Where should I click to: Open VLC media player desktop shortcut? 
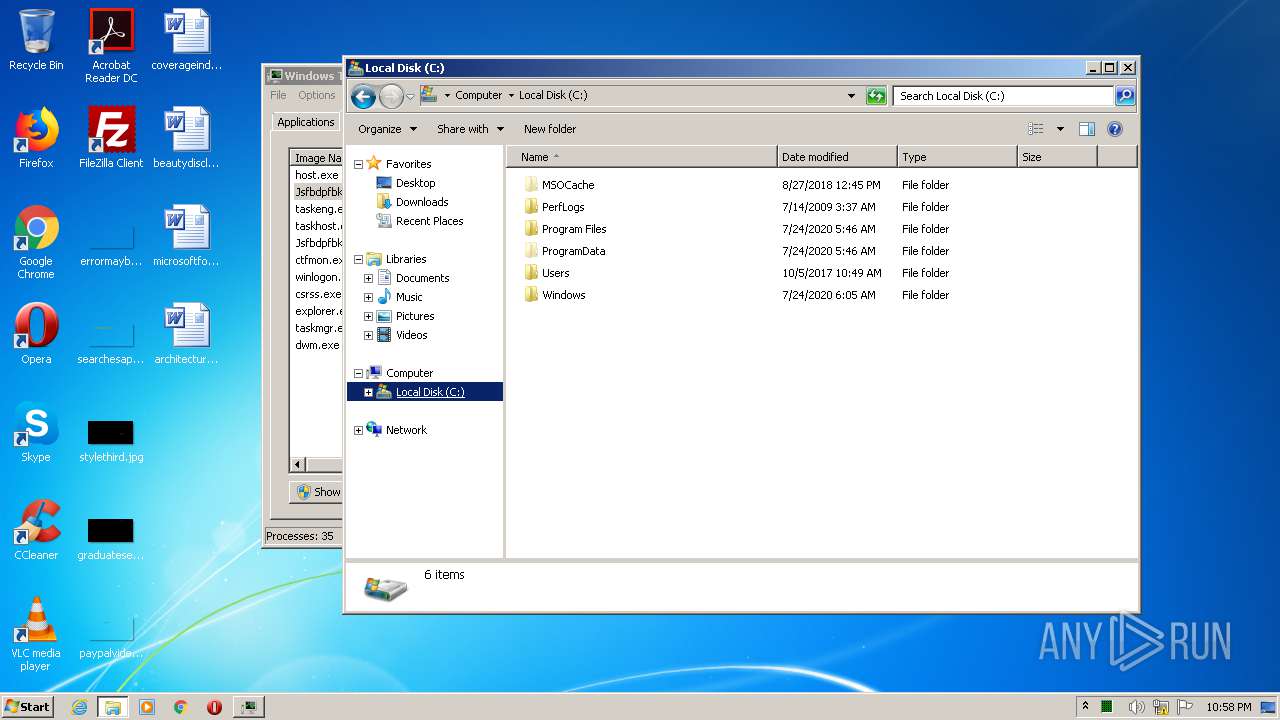click(x=36, y=635)
